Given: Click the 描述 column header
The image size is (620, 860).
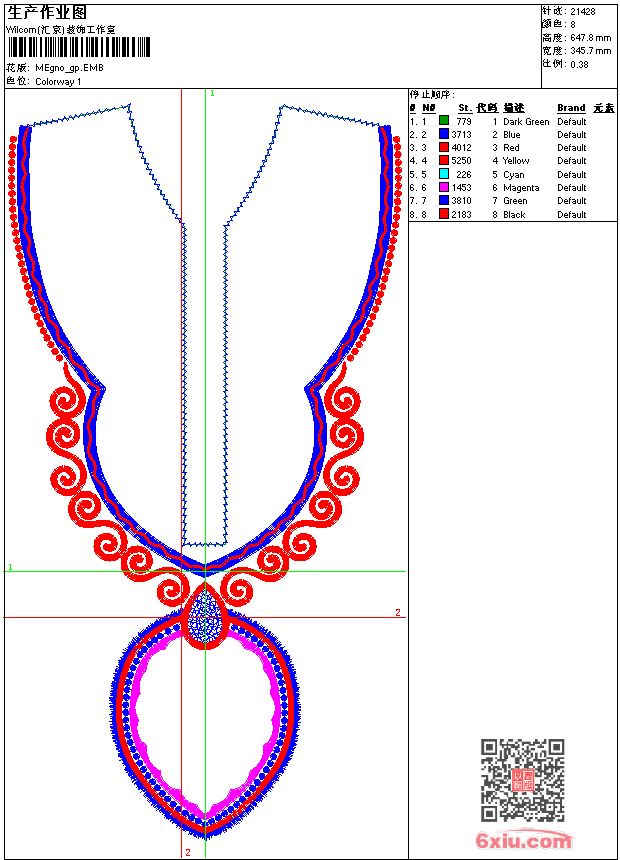Looking at the screenshot, I should pos(513,108).
